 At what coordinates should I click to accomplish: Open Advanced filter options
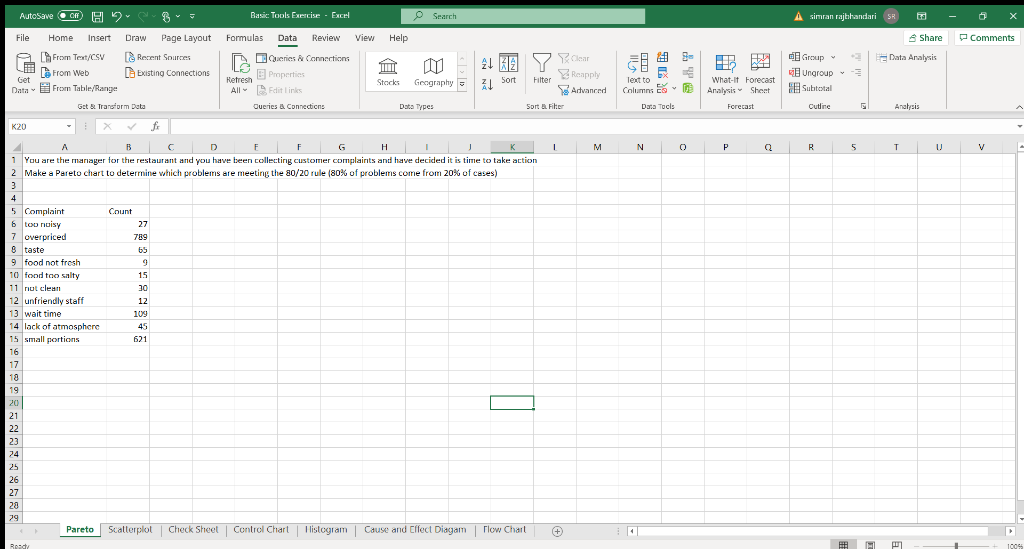pos(582,90)
